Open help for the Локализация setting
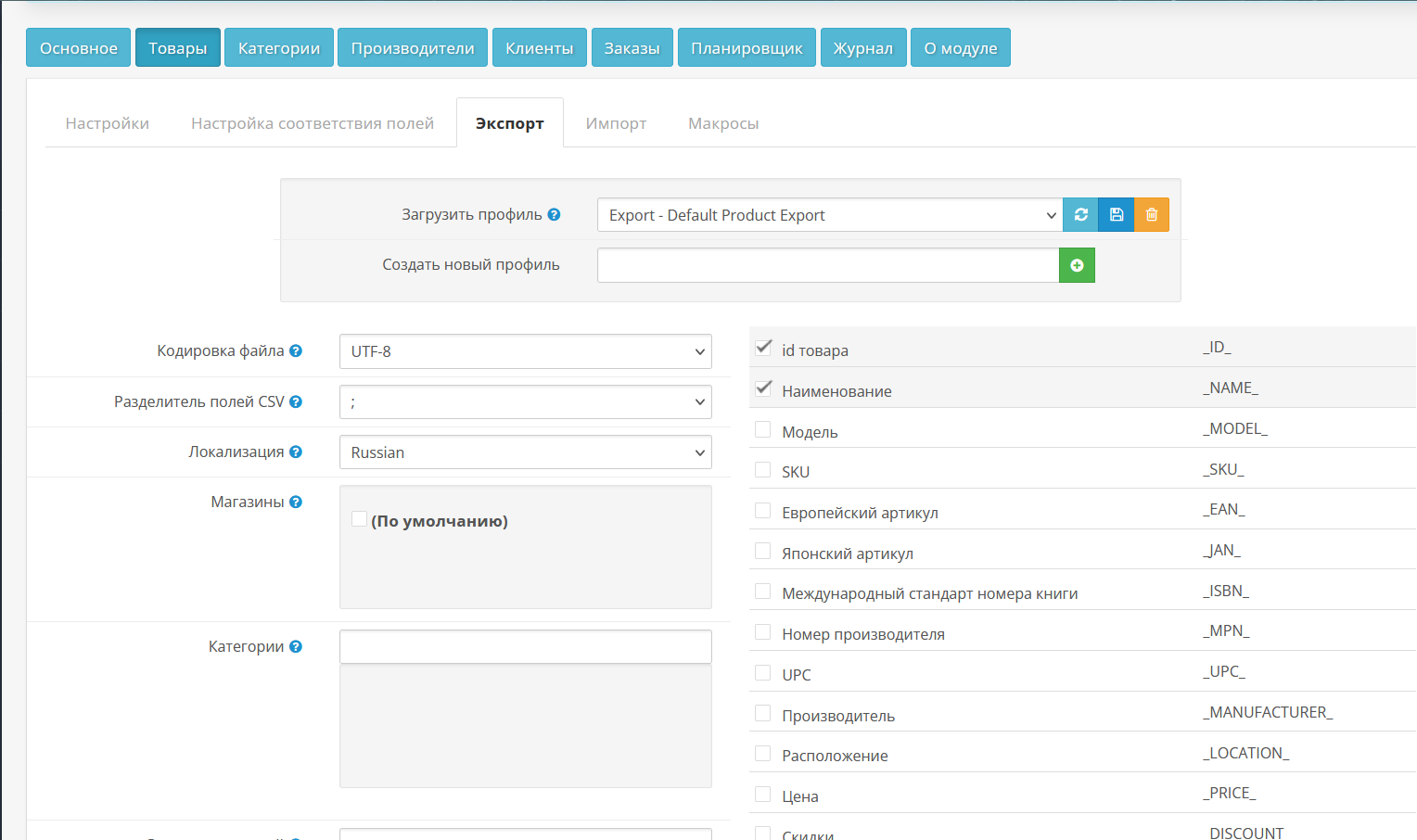1417x840 pixels. click(x=295, y=451)
